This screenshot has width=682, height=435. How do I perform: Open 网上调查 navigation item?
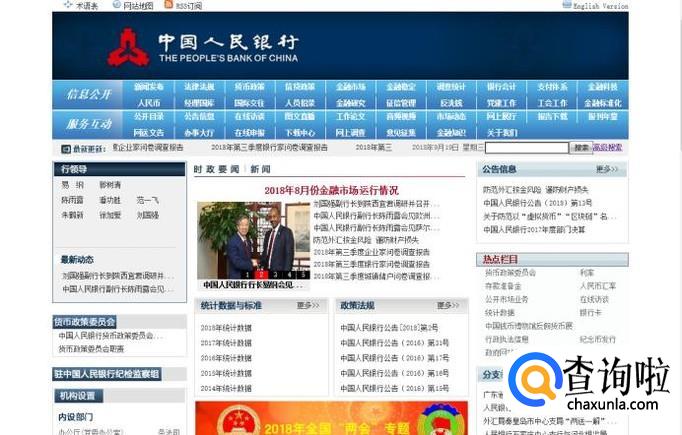click(x=351, y=133)
